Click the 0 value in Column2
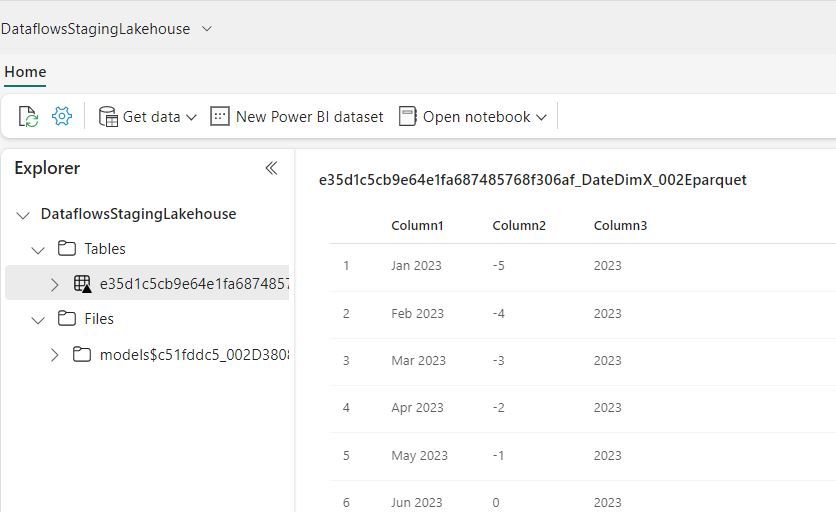Screen dimensions: 836x512 pyautogui.click(x=496, y=502)
